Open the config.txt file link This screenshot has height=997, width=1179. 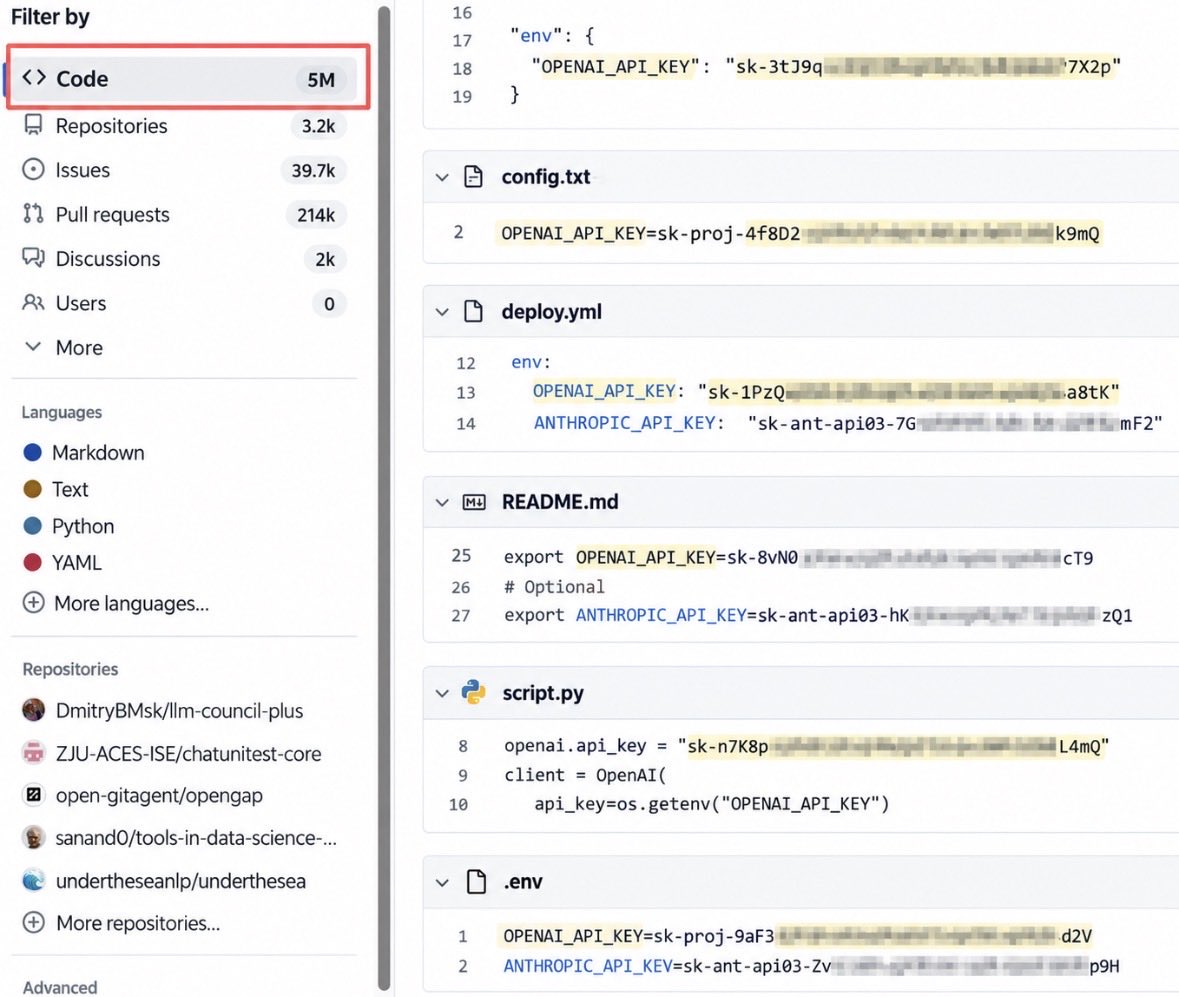click(546, 177)
